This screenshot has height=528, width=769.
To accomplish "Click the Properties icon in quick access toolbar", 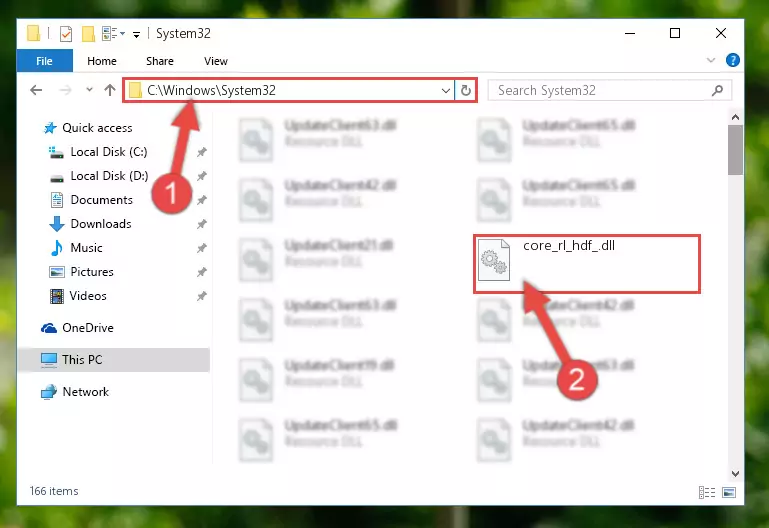I will [x=66, y=34].
